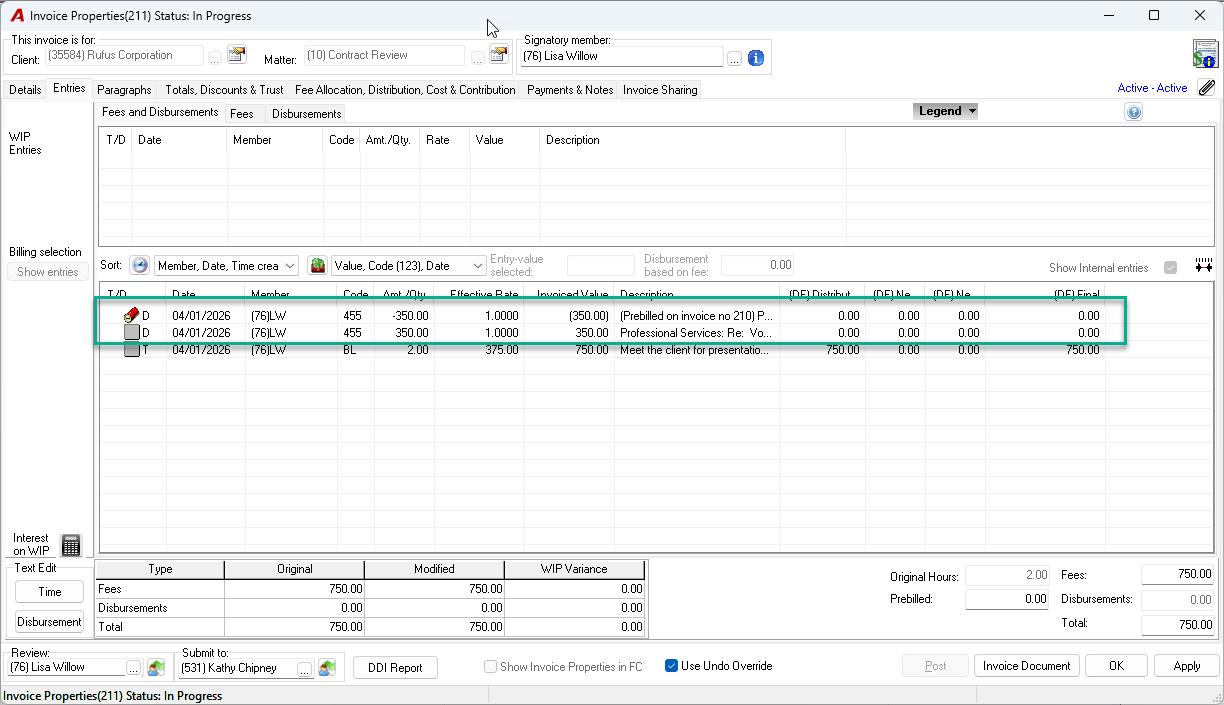Switch to the Details tab
Screen dimensions: 1224x705
[x=25, y=89]
